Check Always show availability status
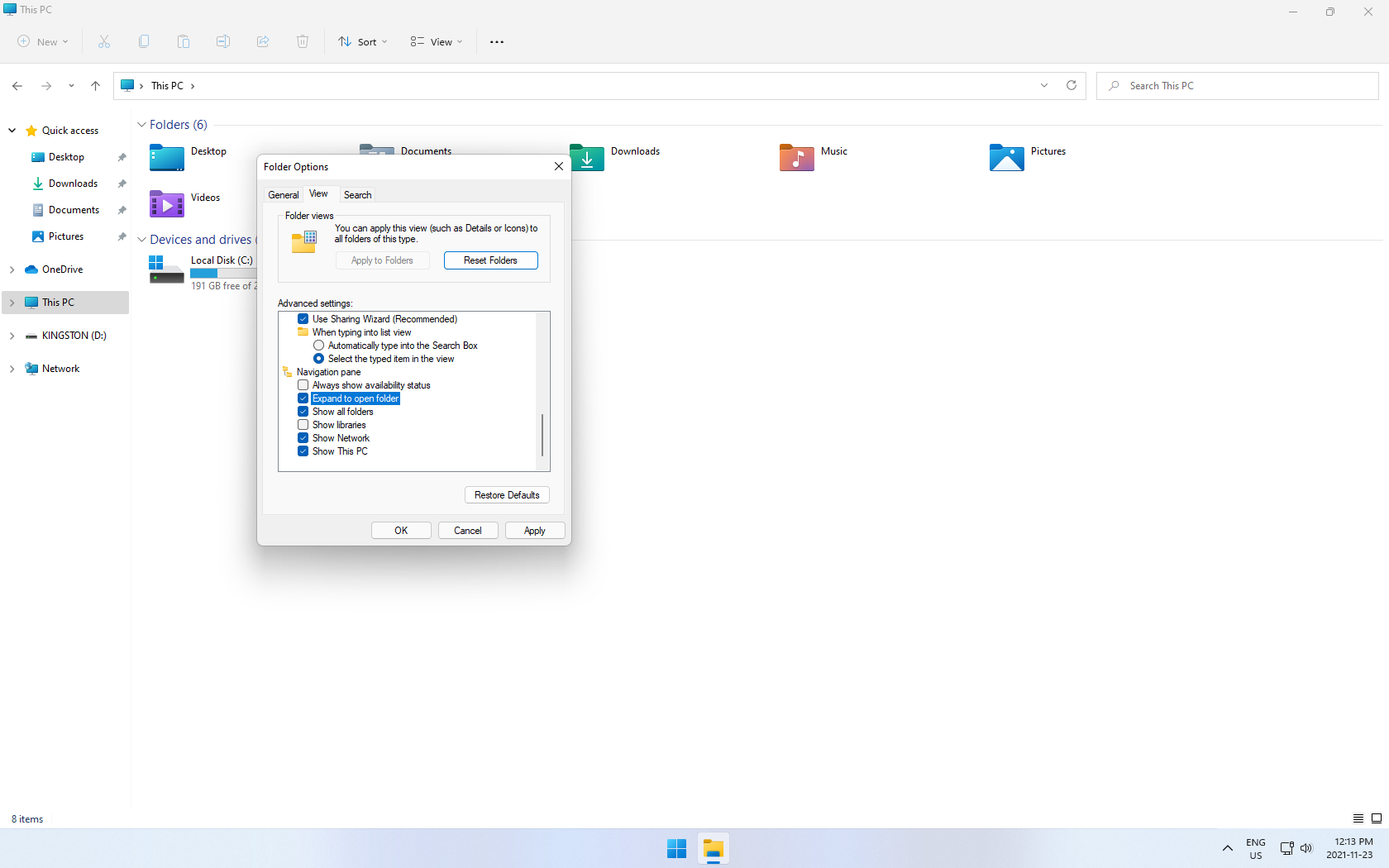This screenshot has height=868, width=1389. pos(303,385)
